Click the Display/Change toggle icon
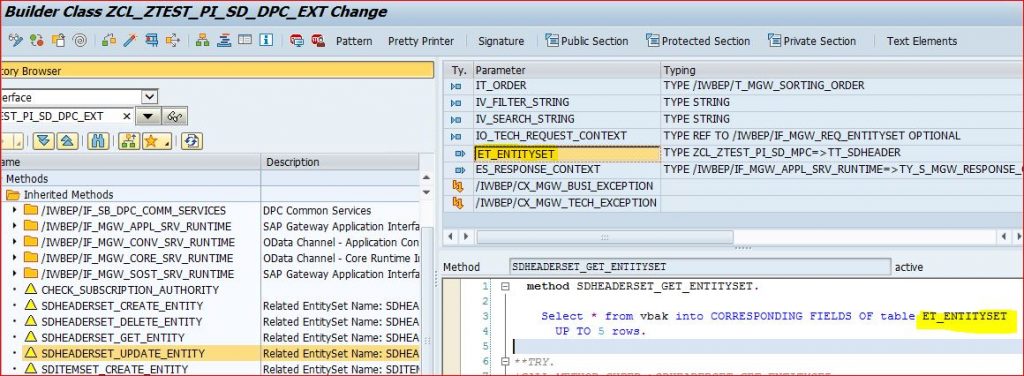Viewport: 1024px width, 376px height. [16, 40]
